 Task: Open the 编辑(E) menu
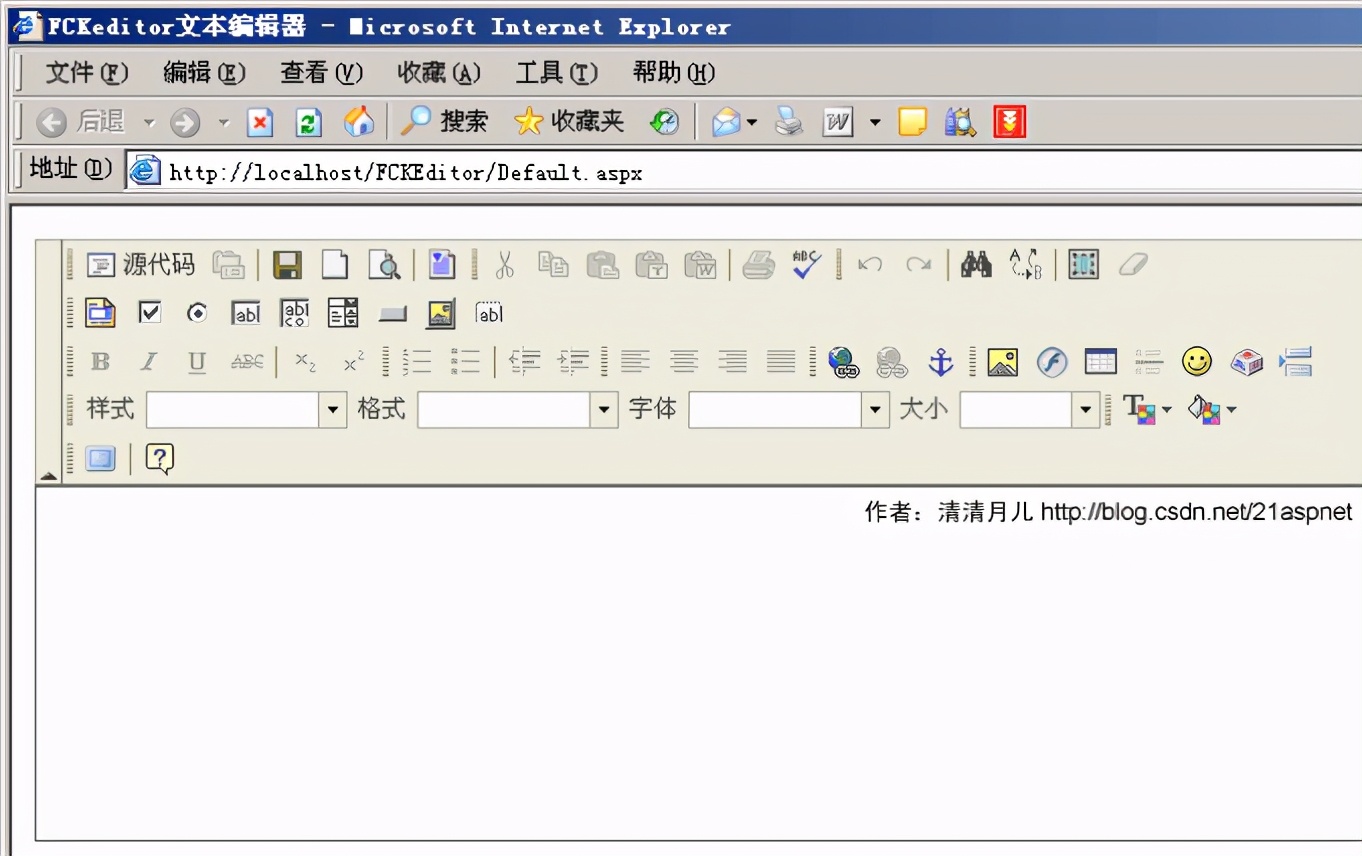pos(204,73)
